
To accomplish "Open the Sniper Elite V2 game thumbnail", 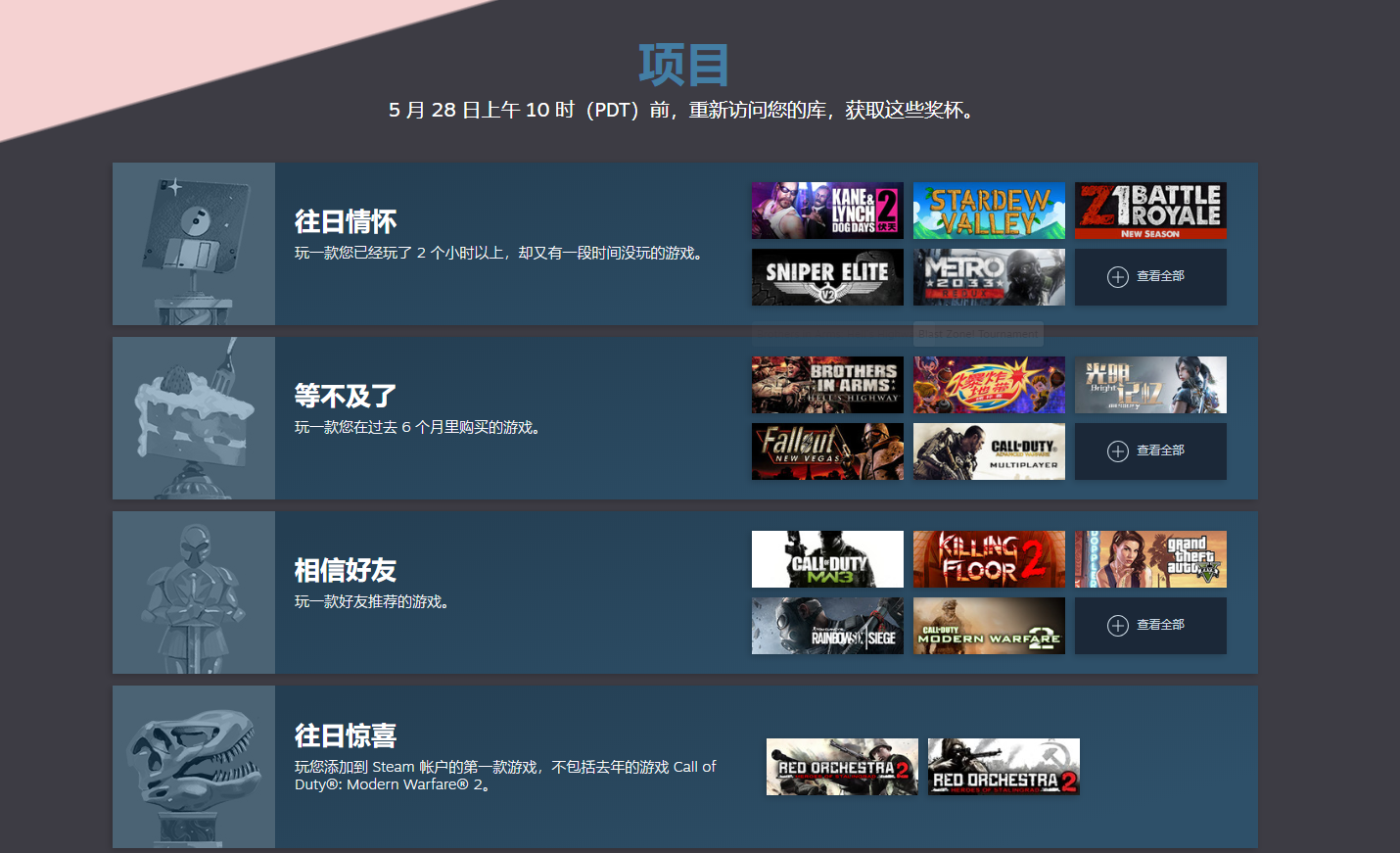I will pyautogui.click(x=827, y=277).
